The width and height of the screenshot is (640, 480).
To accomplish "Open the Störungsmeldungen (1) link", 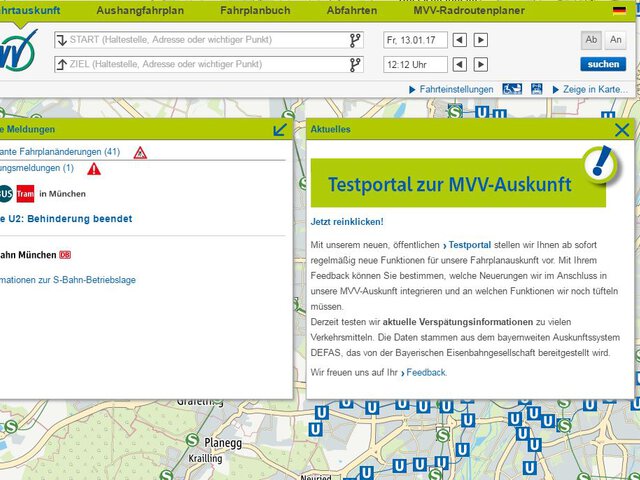I will pos(37,168).
